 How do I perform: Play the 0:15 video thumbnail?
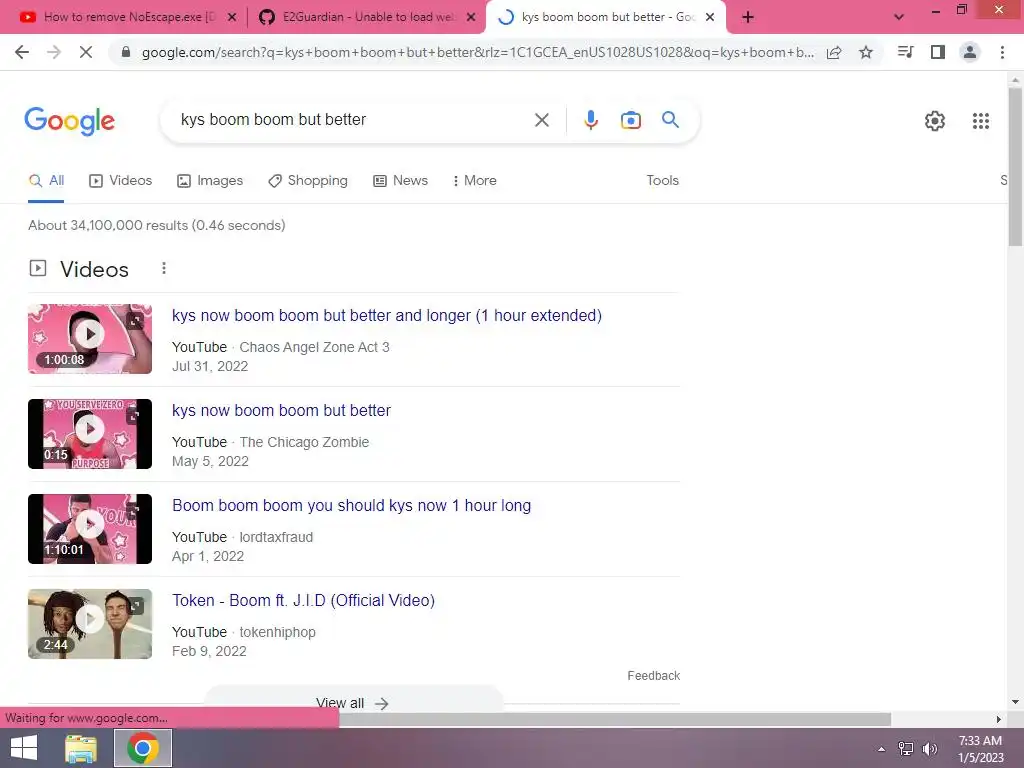[x=90, y=434]
